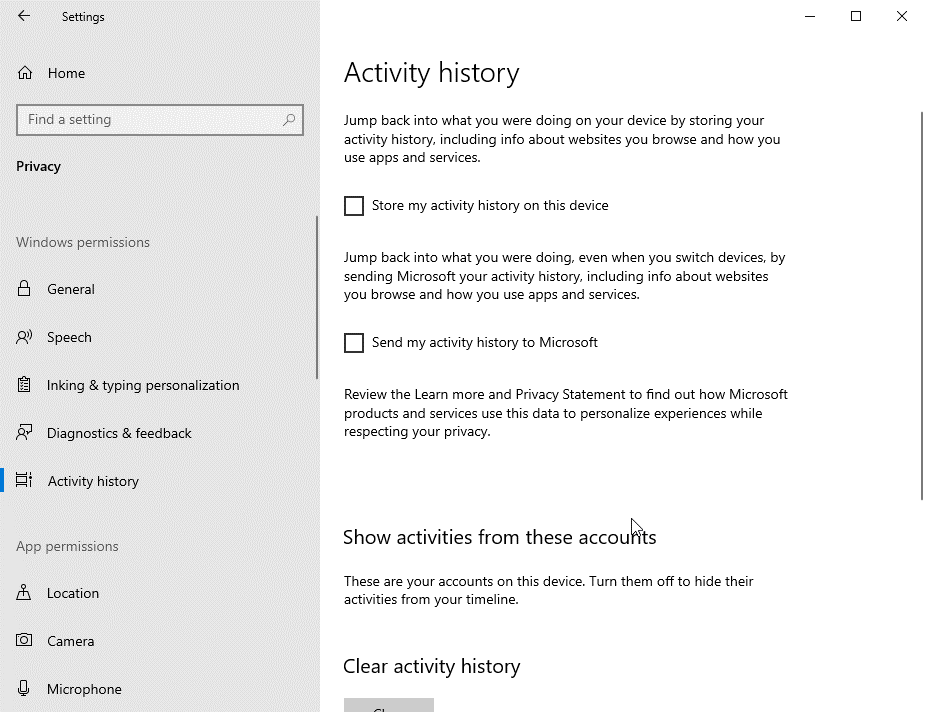Type in the Find a setting box
Image resolution: width=925 pixels, height=712 pixels.
point(150,120)
